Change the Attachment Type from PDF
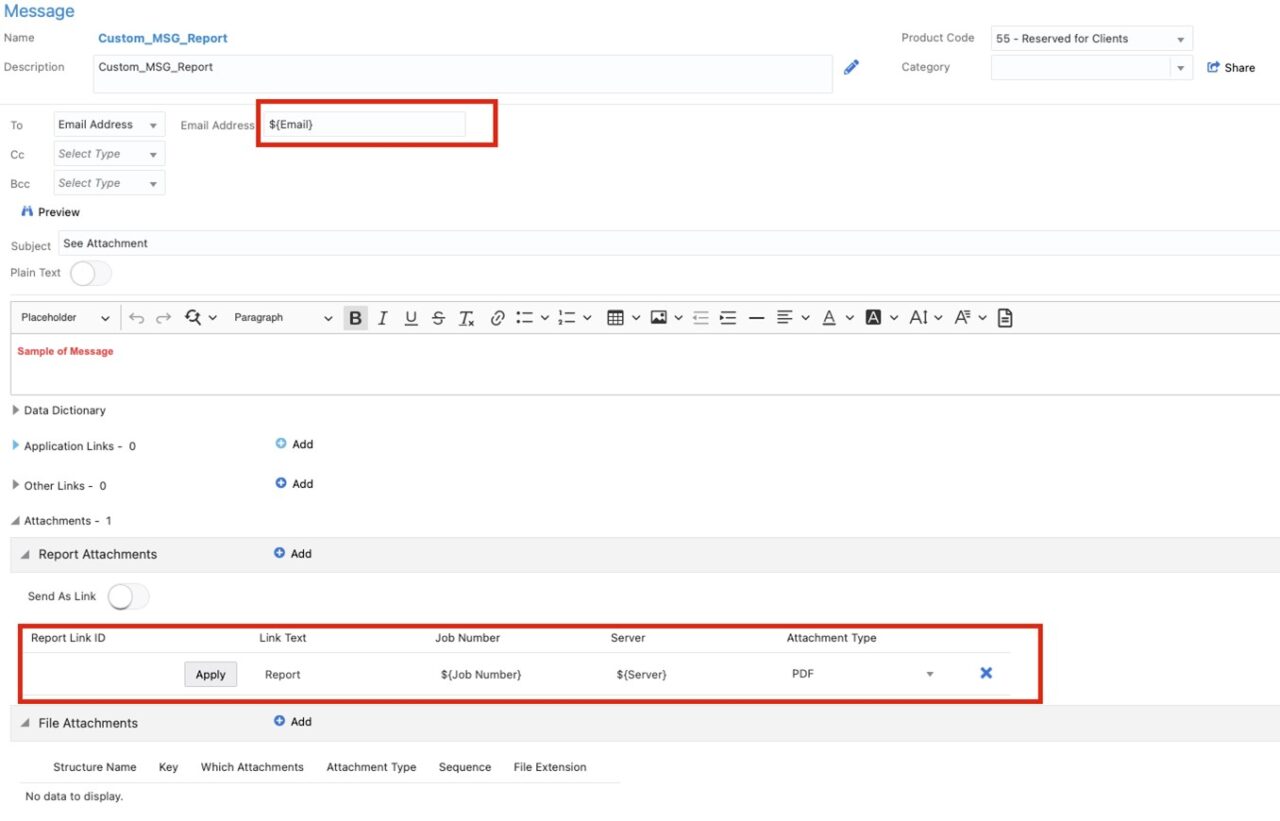Image resolution: width=1280 pixels, height=821 pixels. tap(930, 673)
